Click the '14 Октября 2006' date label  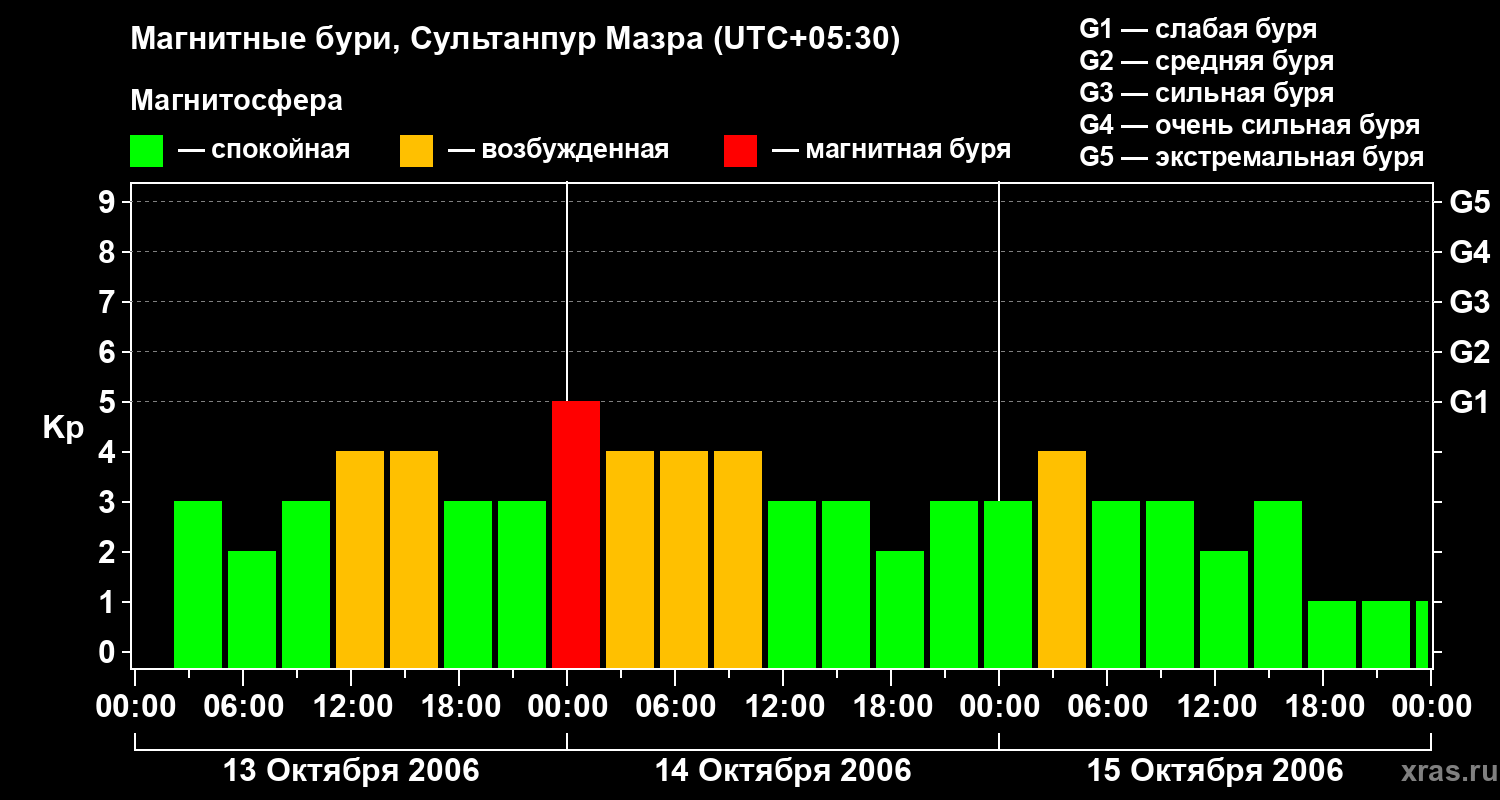pyautogui.click(x=783, y=771)
